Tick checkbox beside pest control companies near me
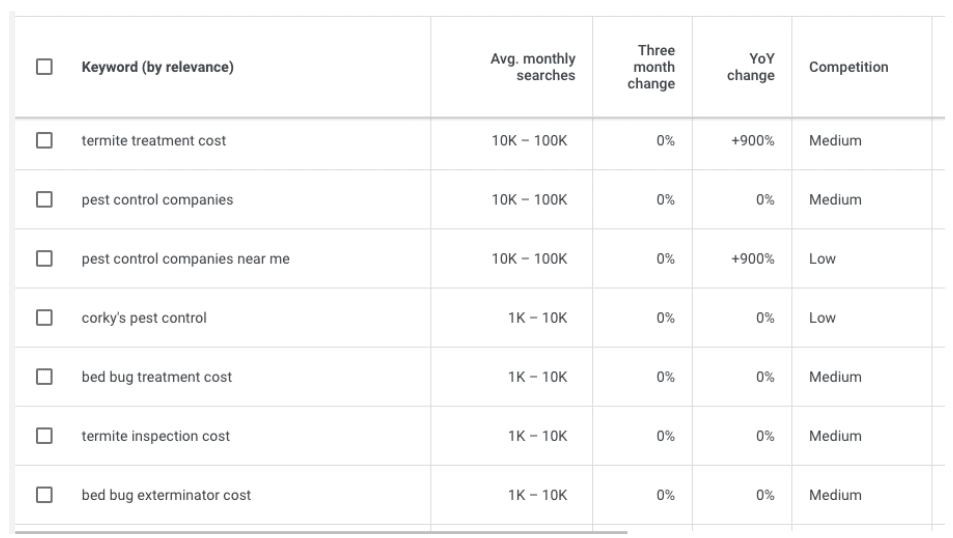The image size is (953, 538). click(x=44, y=259)
